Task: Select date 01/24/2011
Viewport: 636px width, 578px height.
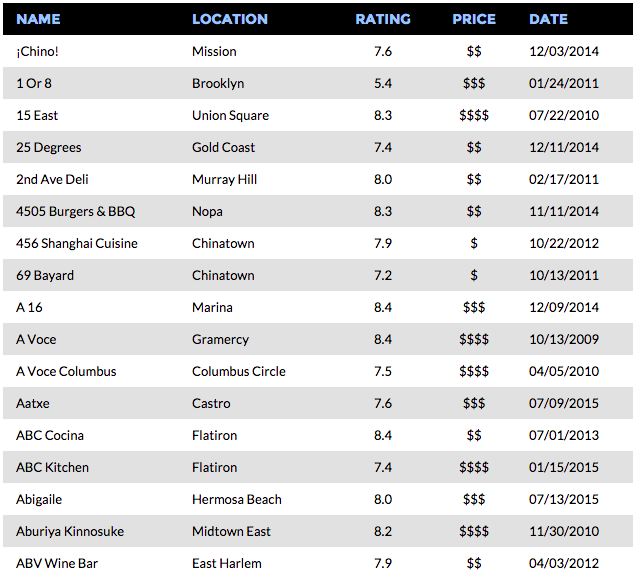Action: point(564,84)
